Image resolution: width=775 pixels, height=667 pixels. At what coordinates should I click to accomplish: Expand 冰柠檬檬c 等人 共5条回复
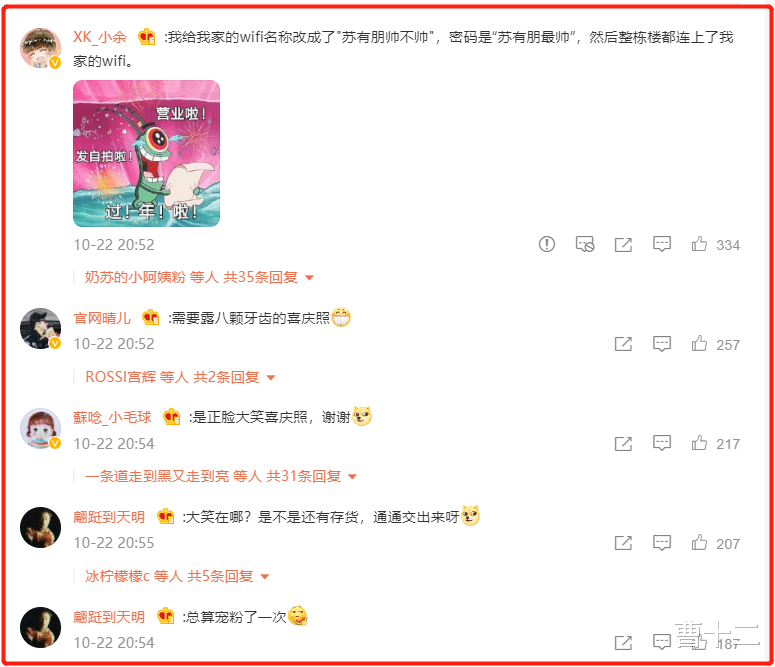[x=177, y=577]
